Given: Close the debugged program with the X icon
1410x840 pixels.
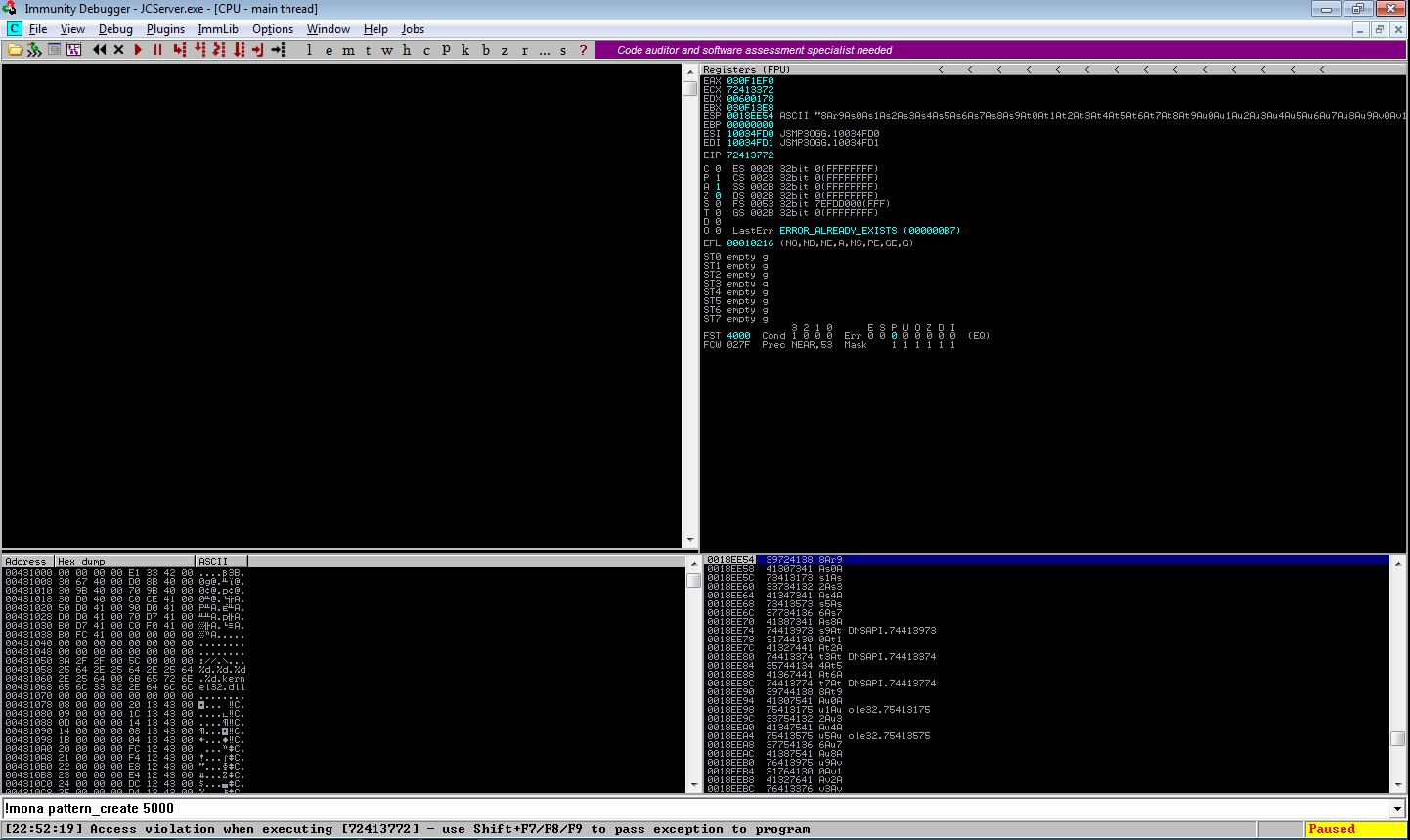Looking at the screenshot, I should click(118, 50).
